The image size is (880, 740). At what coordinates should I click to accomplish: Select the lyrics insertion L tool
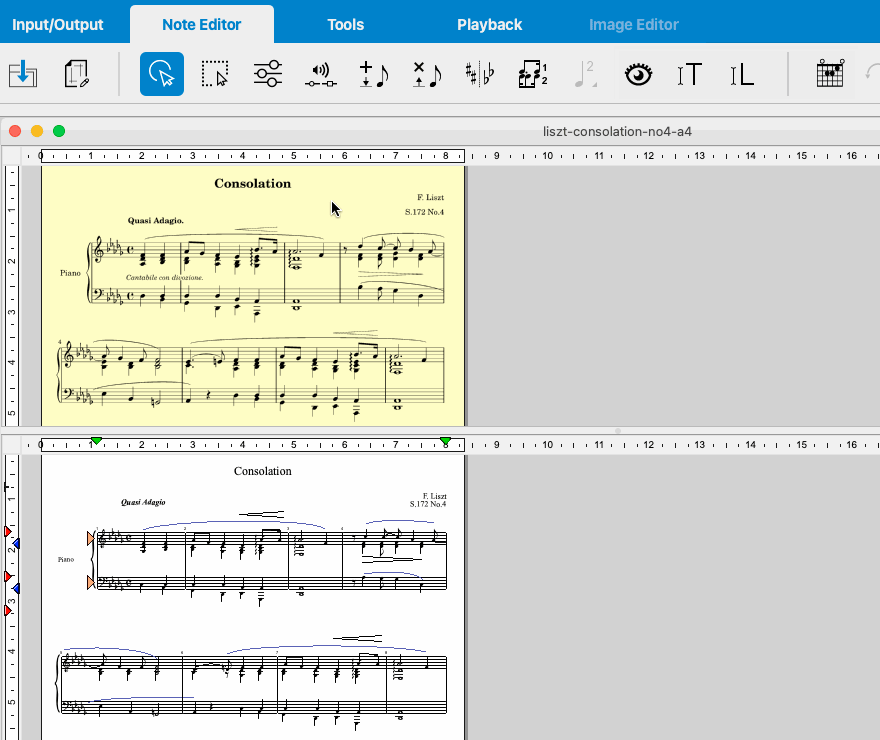point(742,74)
